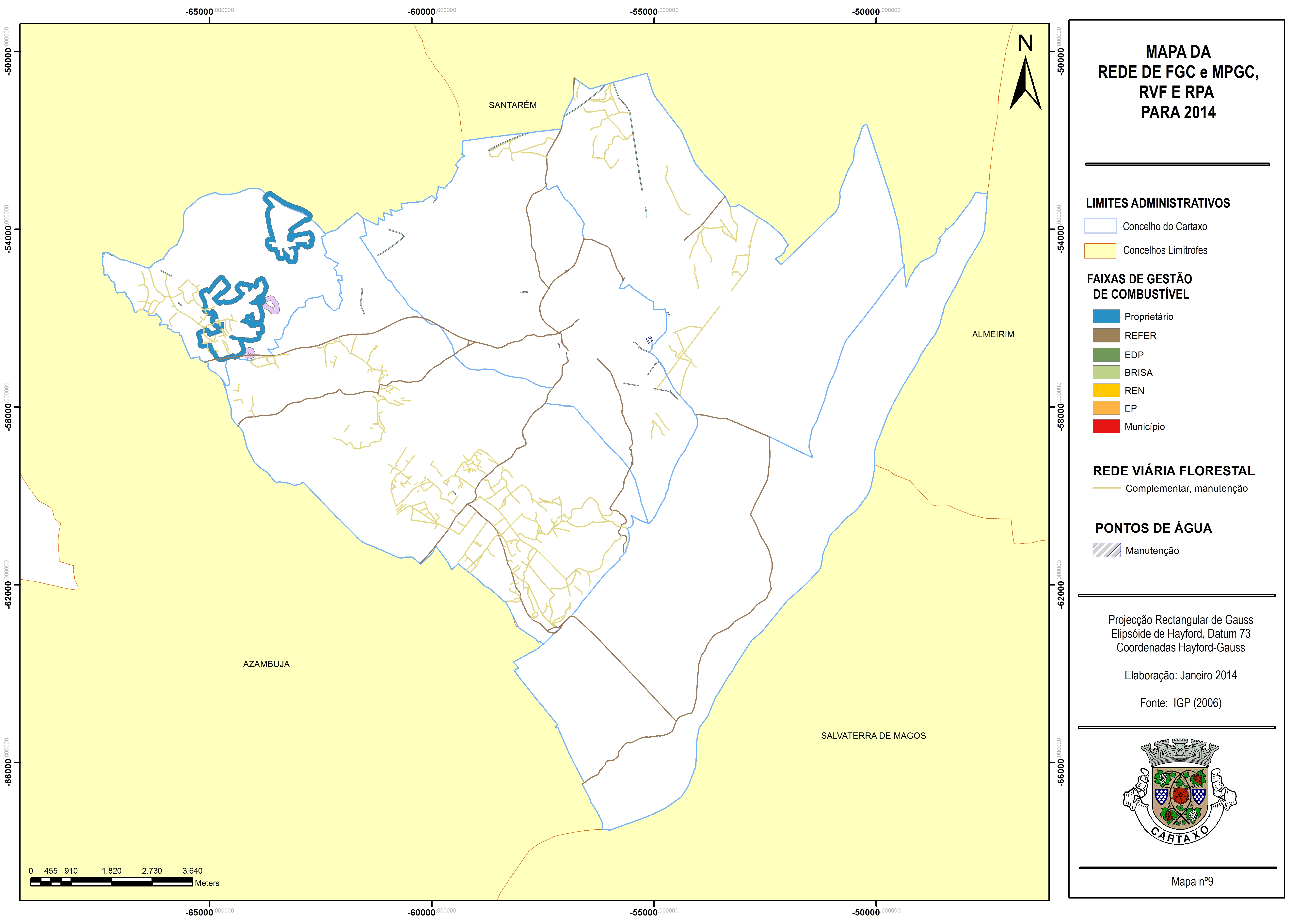Image resolution: width=1307 pixels, height=924 pixels.
Task: Click the 'Concelho do Cartaxo' legend label
Action: coord(1165,227)
